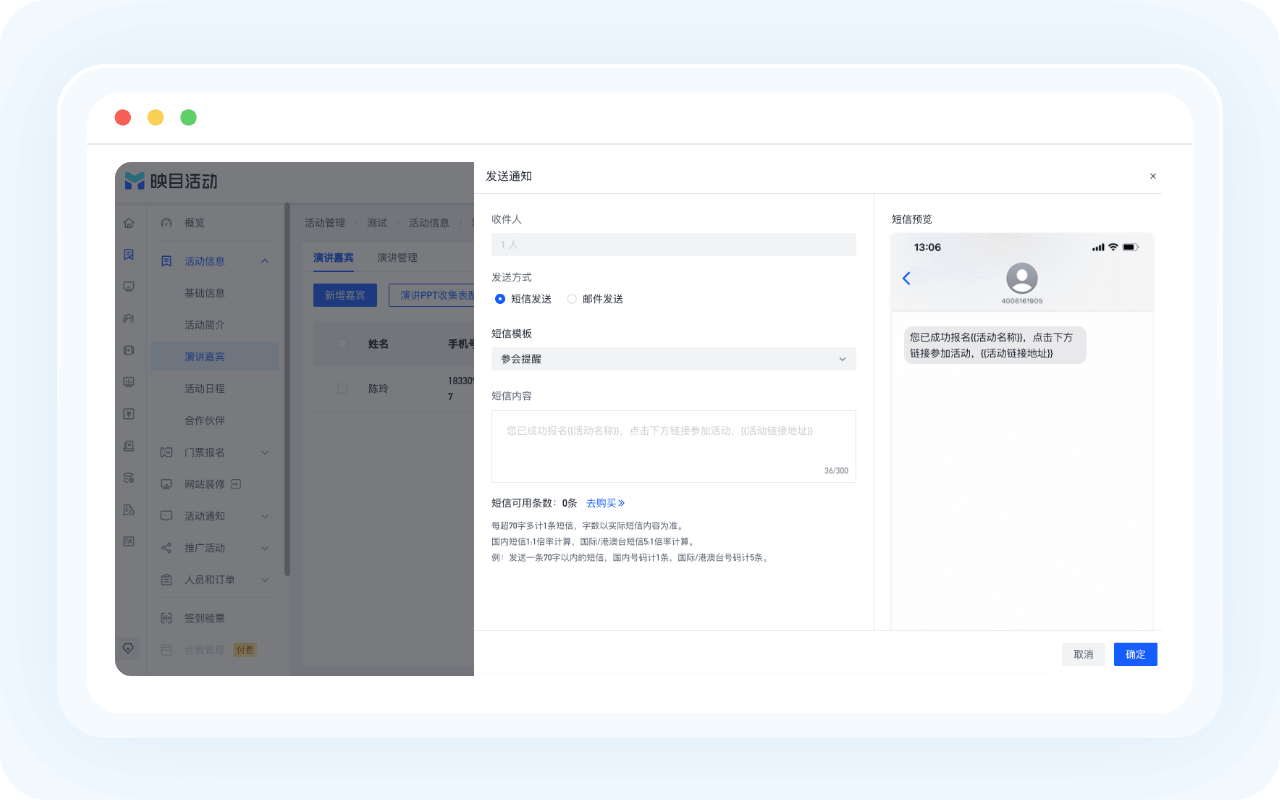The image size is (1280, 800).
Task: Expand the 门票报名 submenu chevron
Action: (x=265, y=452)
